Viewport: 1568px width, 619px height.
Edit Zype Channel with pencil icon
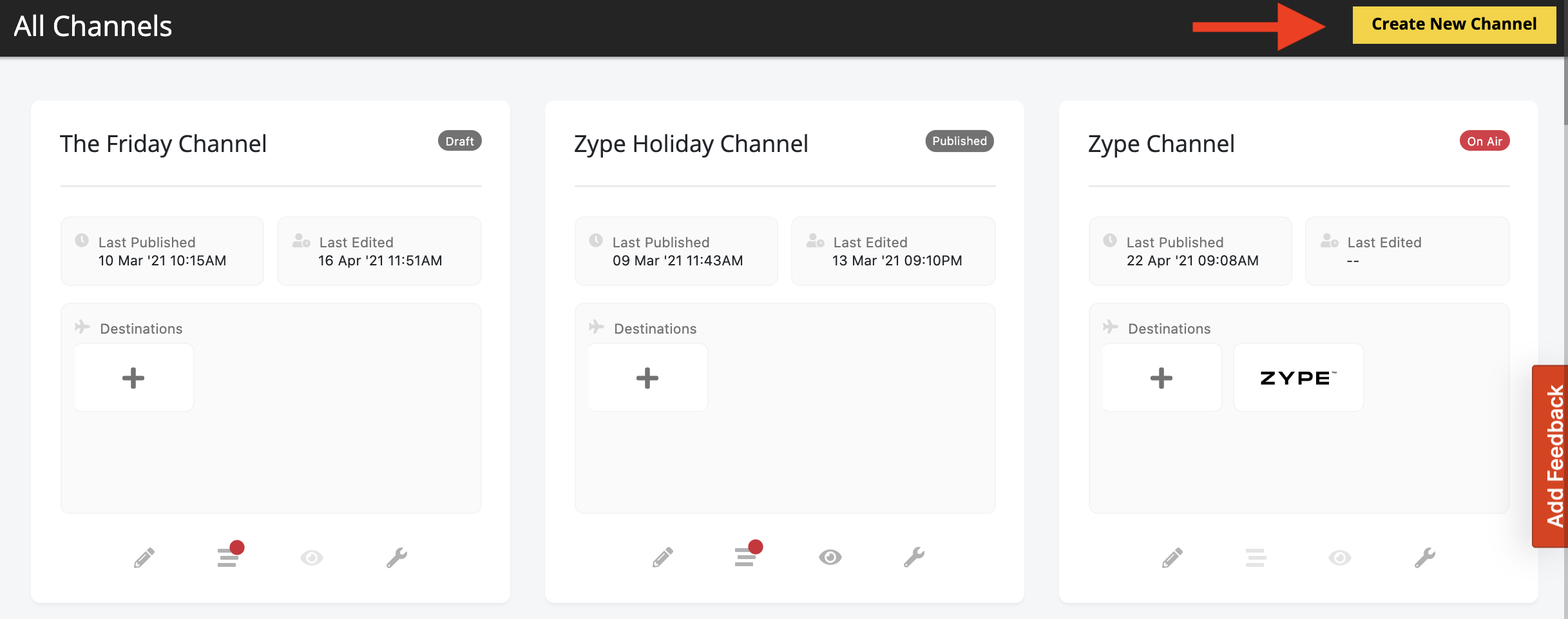pyautogui.click(x=1172, y=557)
